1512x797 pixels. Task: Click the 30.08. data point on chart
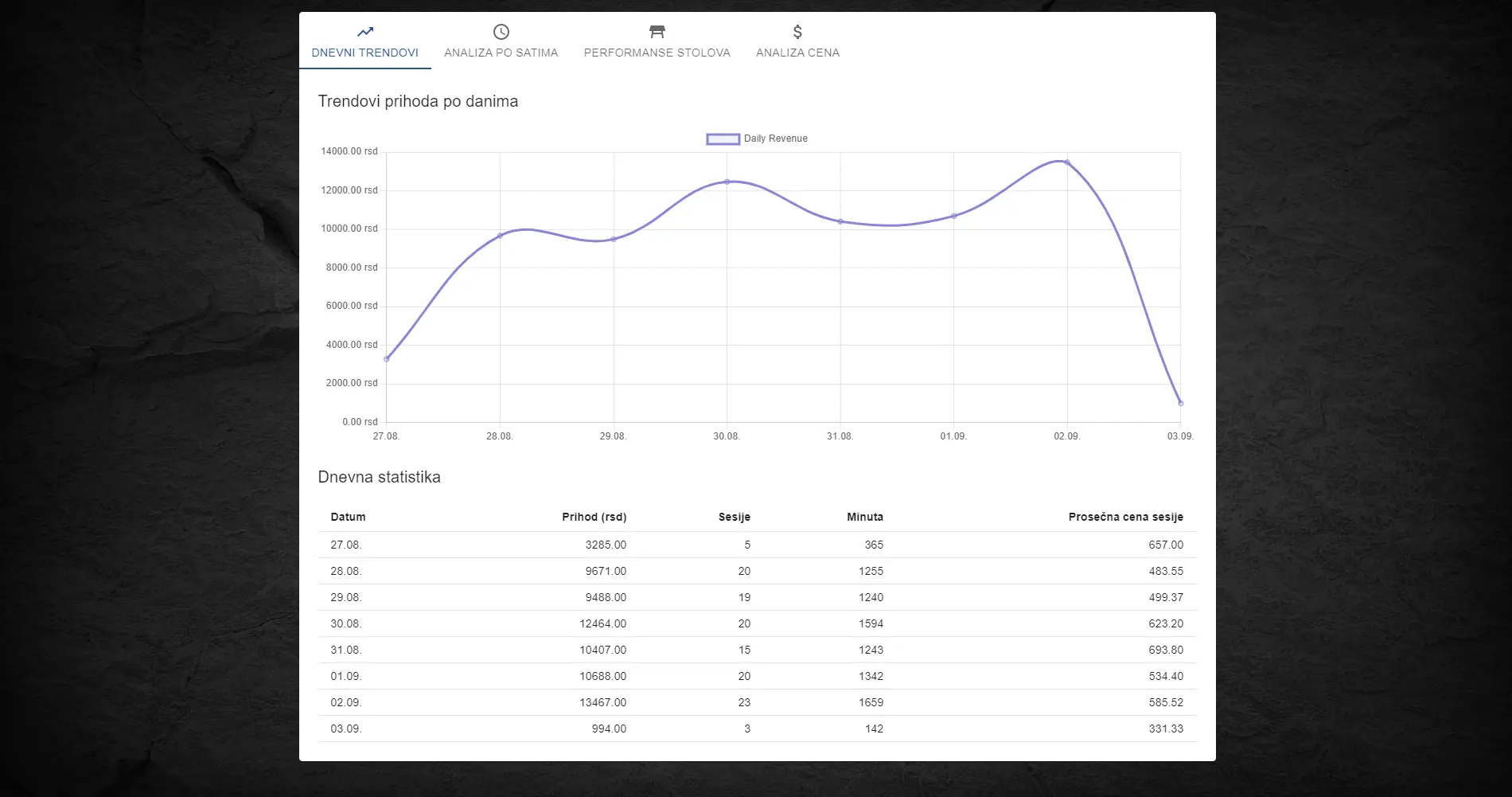pyautogui.click(x=727, y=182)
